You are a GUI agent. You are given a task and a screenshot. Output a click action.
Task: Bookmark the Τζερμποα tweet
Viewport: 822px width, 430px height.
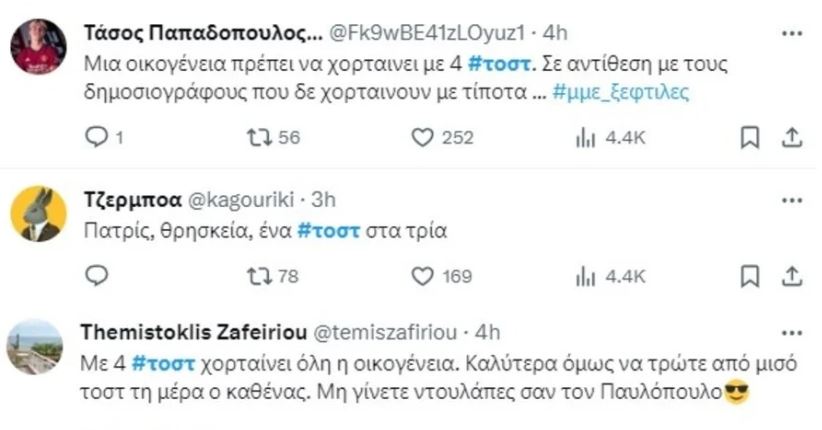(749, 275)
